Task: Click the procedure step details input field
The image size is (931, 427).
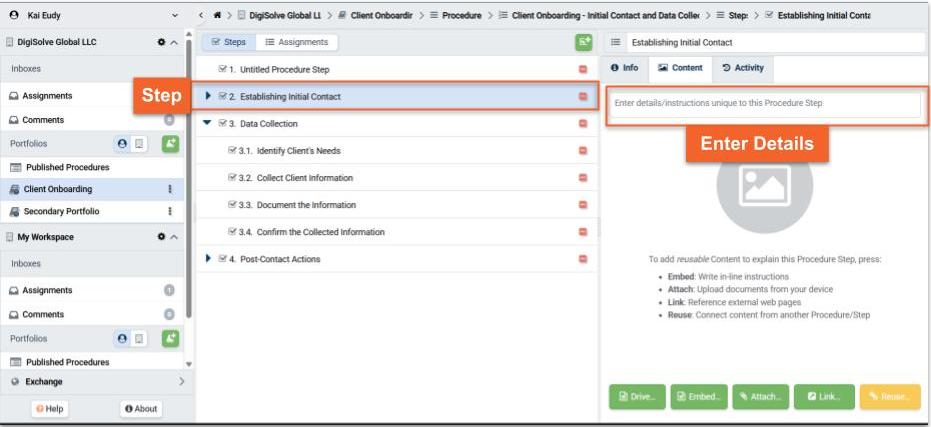Action: click(x=765, y=104)
